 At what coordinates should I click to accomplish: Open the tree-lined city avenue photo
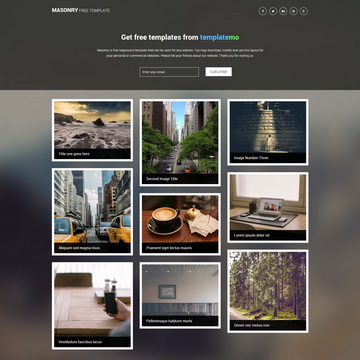[180, 142]
